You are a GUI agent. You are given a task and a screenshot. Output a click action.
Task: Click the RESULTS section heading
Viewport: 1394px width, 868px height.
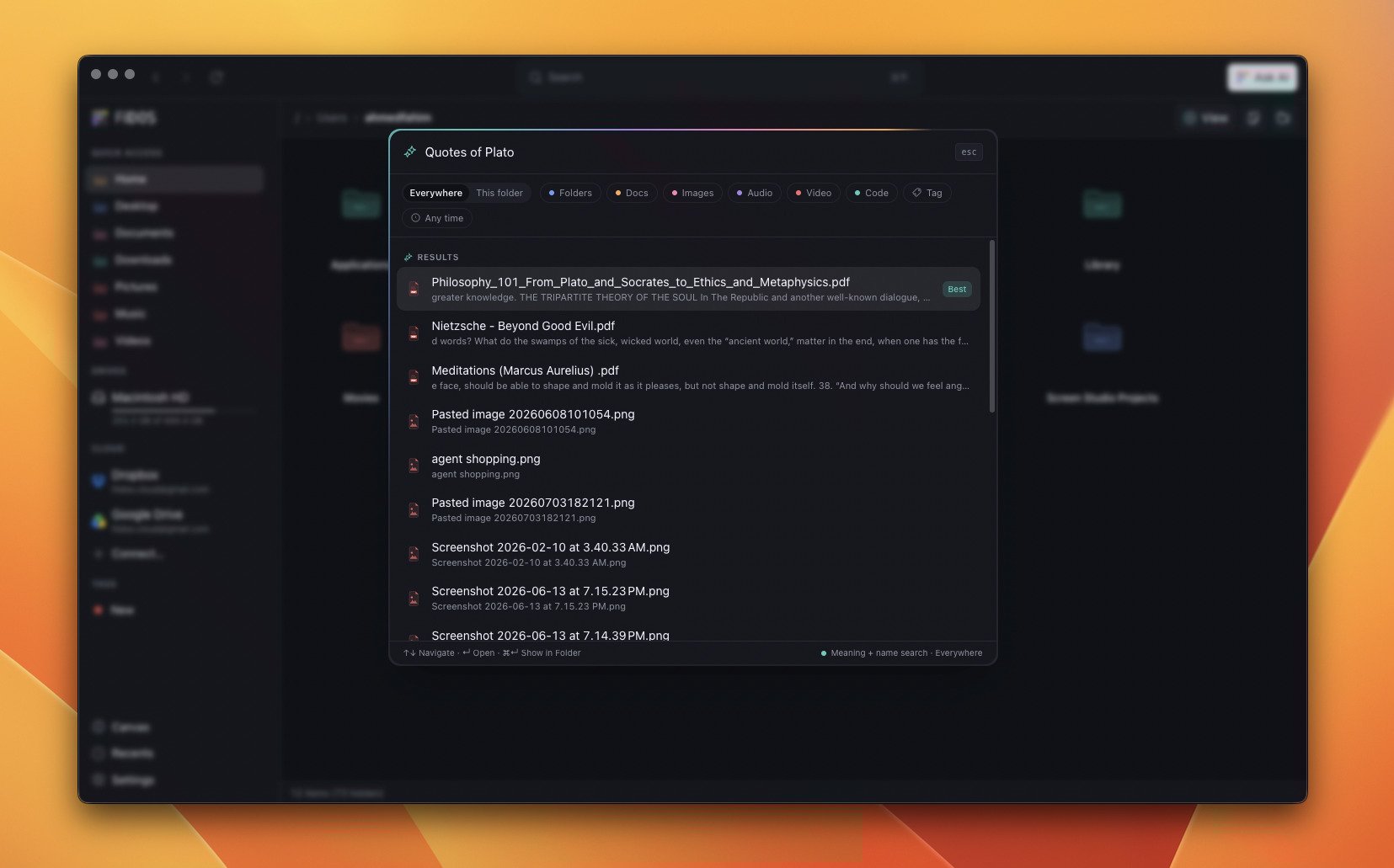coord(438,258)
